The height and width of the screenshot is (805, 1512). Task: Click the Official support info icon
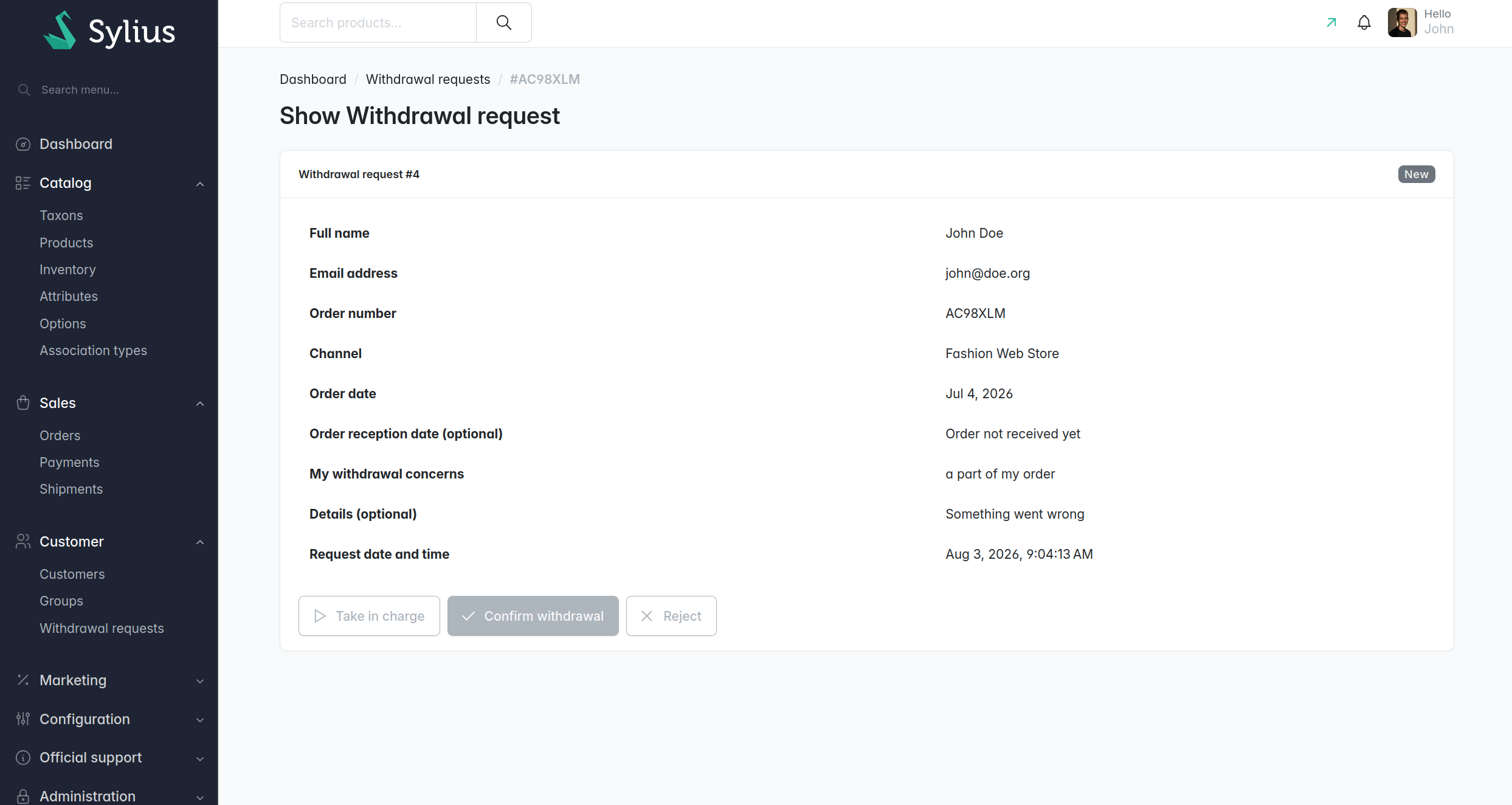23,758
